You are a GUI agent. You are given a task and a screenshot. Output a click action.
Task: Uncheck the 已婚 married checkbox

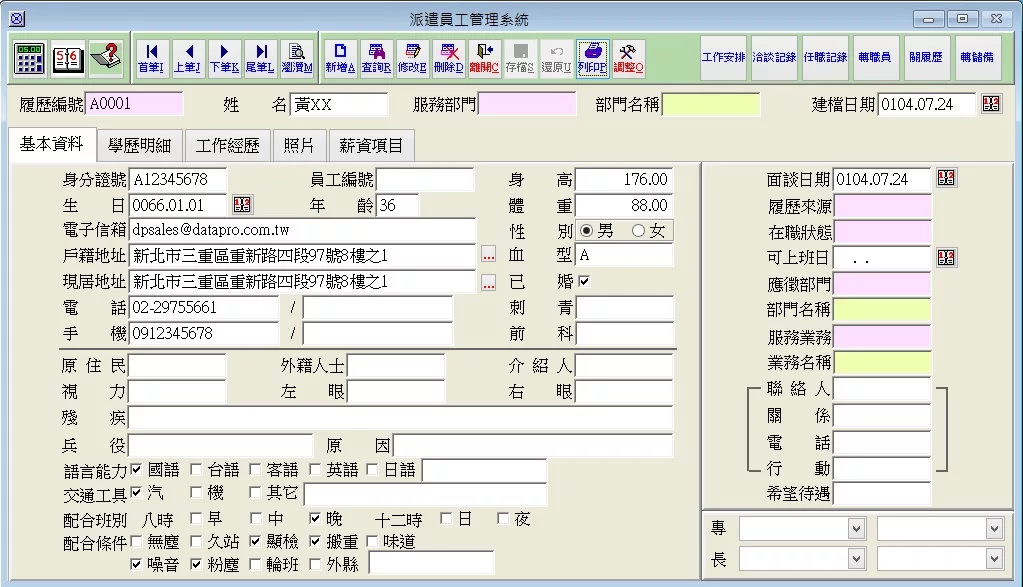click(x=585, y=282)
